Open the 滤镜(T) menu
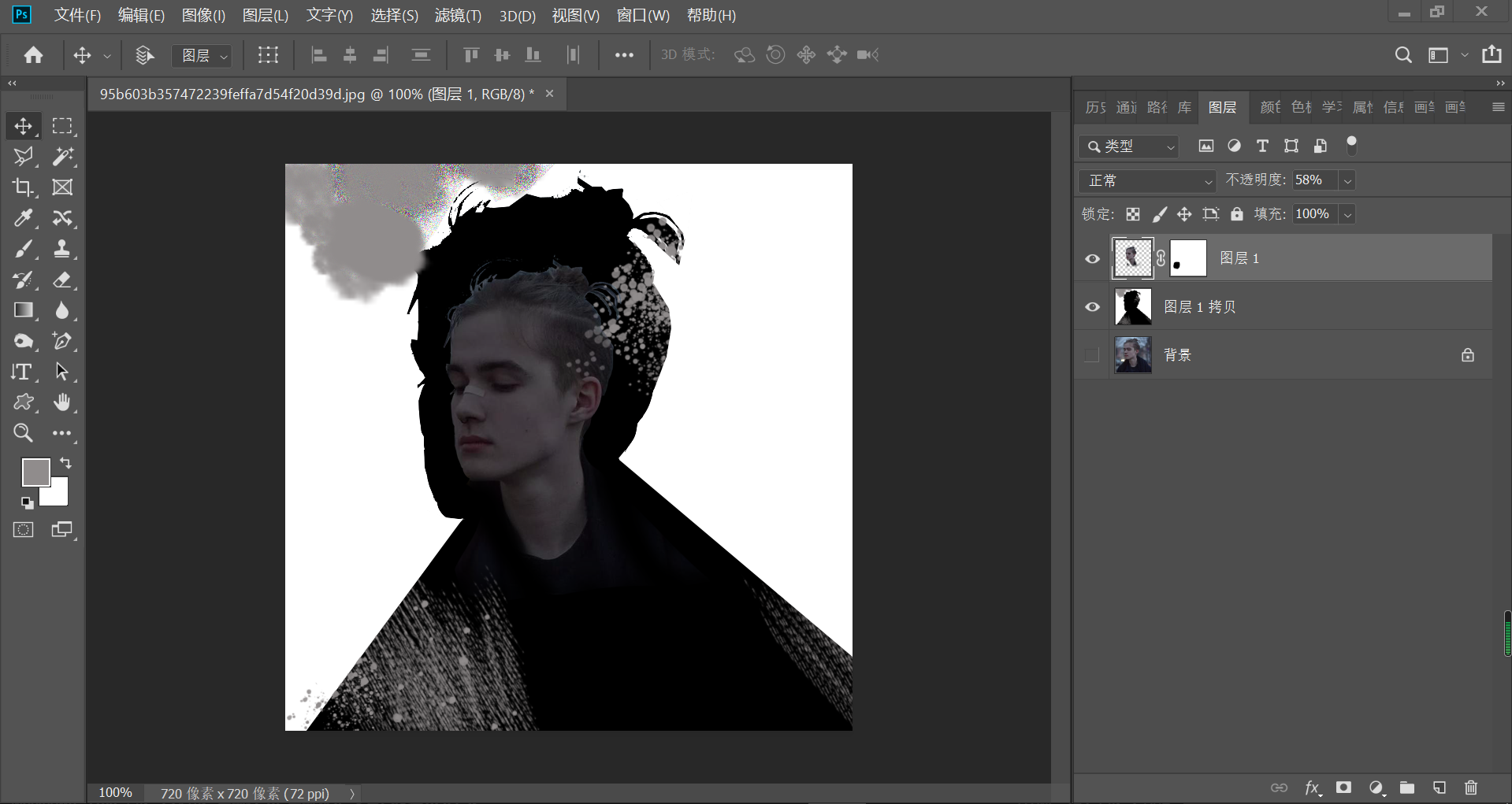1512x804 pixels. (x=457, y=15)
